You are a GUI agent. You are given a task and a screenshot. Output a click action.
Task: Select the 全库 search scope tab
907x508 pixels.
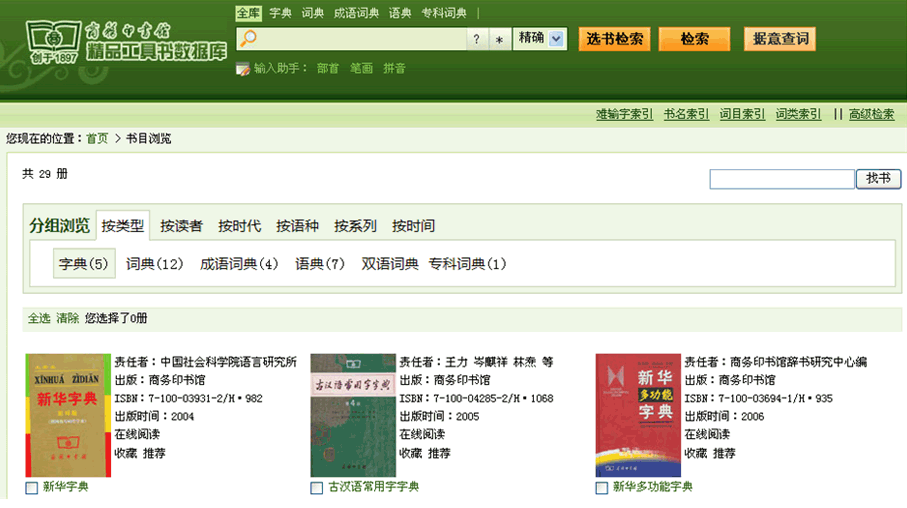coord(249,13)
